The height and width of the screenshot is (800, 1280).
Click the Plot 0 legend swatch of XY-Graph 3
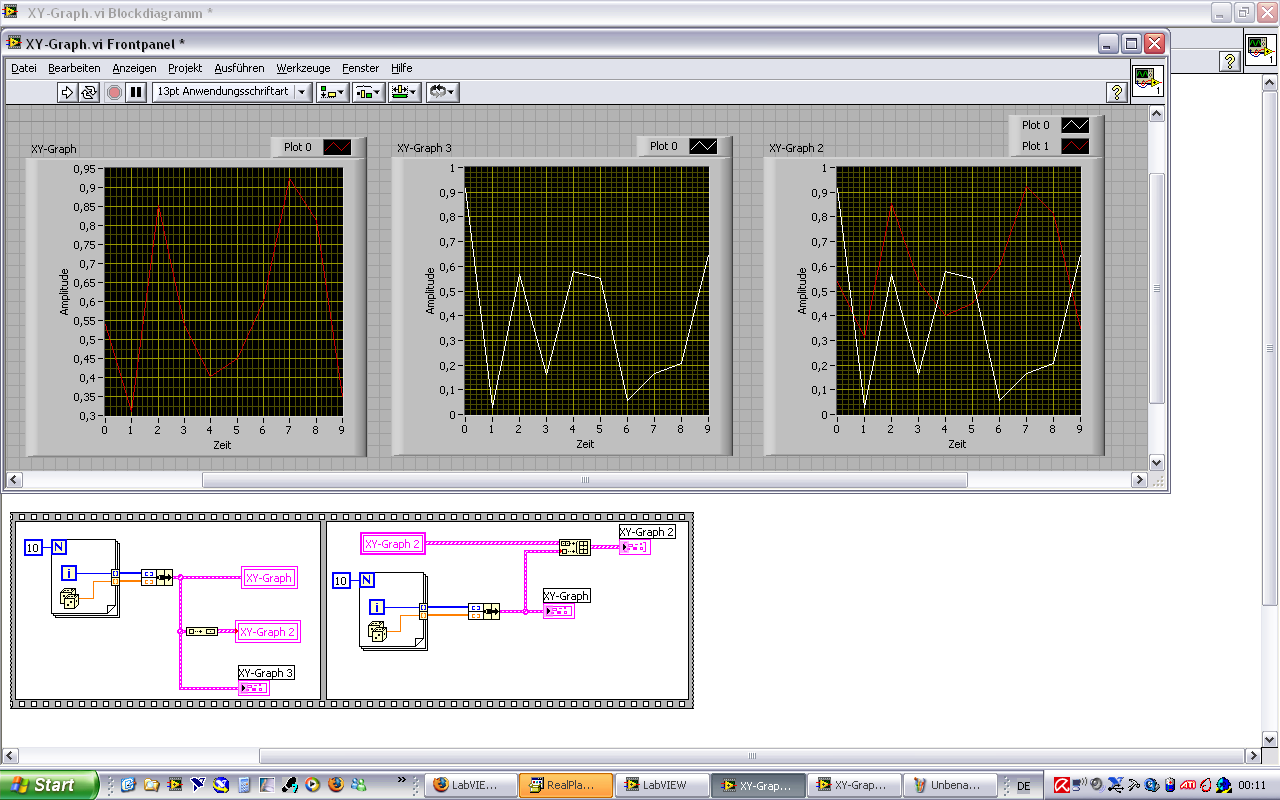(703, 146)
